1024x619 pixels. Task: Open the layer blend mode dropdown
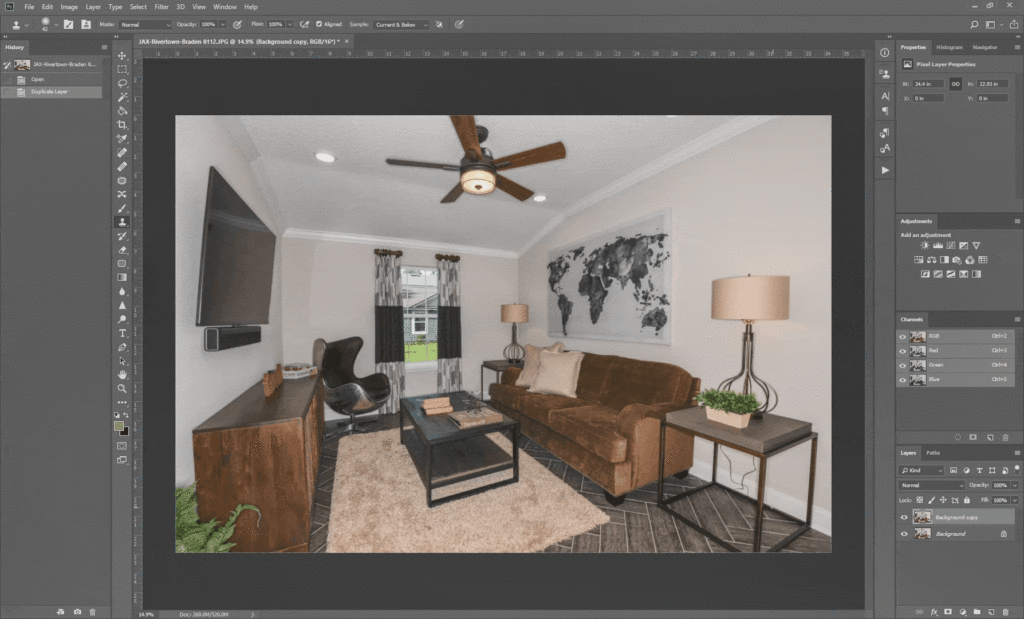click(931, 485)
